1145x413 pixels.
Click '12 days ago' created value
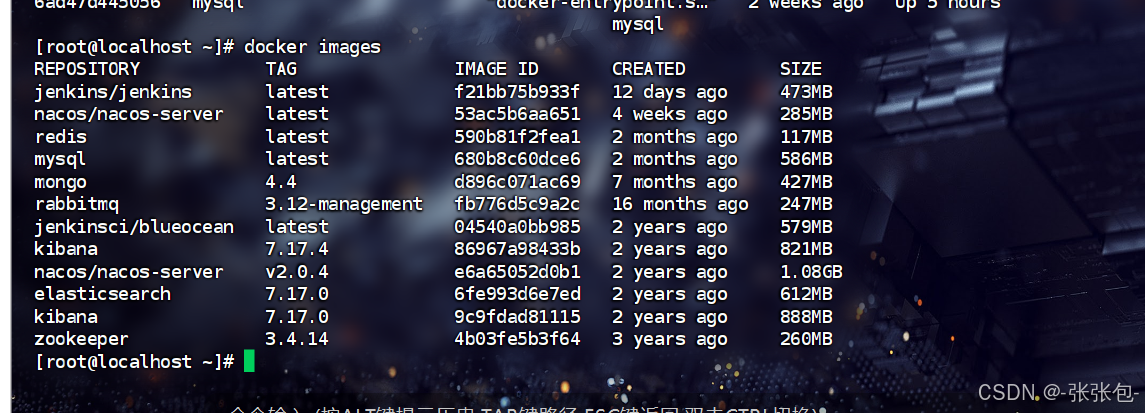click(670, 92)
